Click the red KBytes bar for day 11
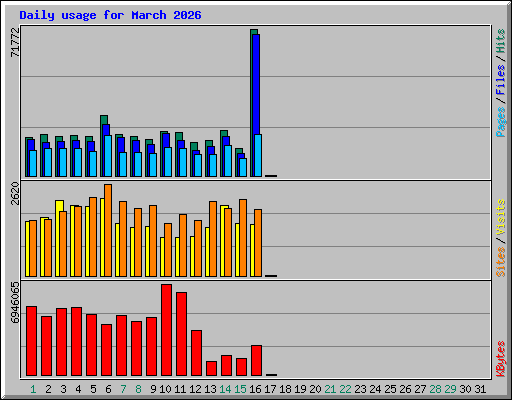The image size is (512, 400). 182,334
